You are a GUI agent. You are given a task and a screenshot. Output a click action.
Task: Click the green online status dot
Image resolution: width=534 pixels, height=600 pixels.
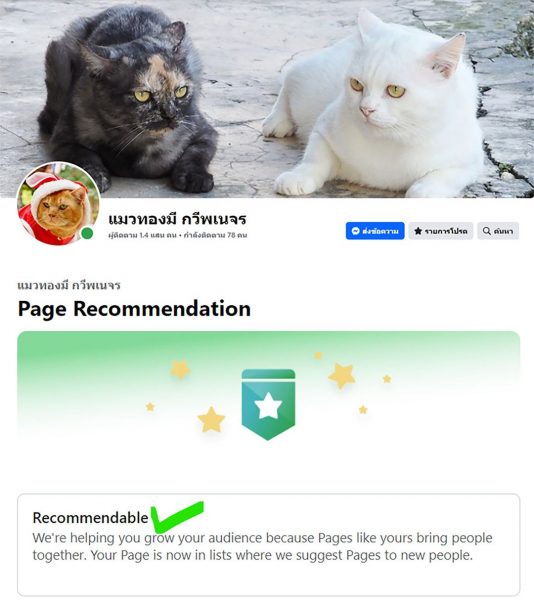[x=87, y=233]
